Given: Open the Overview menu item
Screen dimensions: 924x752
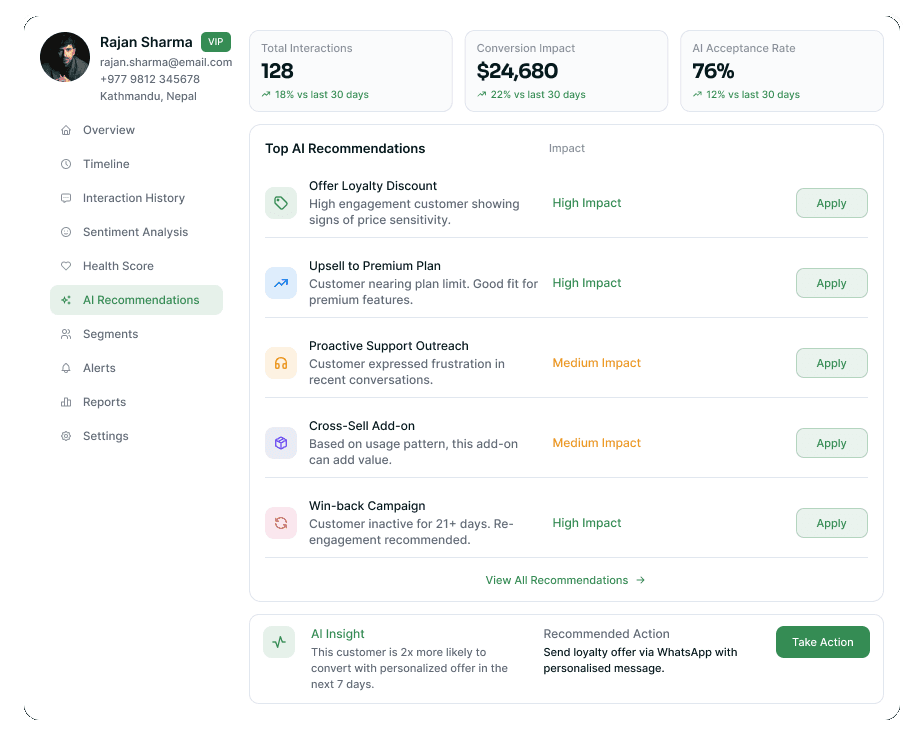Looking at the screenshot, I should click(136, 130).
